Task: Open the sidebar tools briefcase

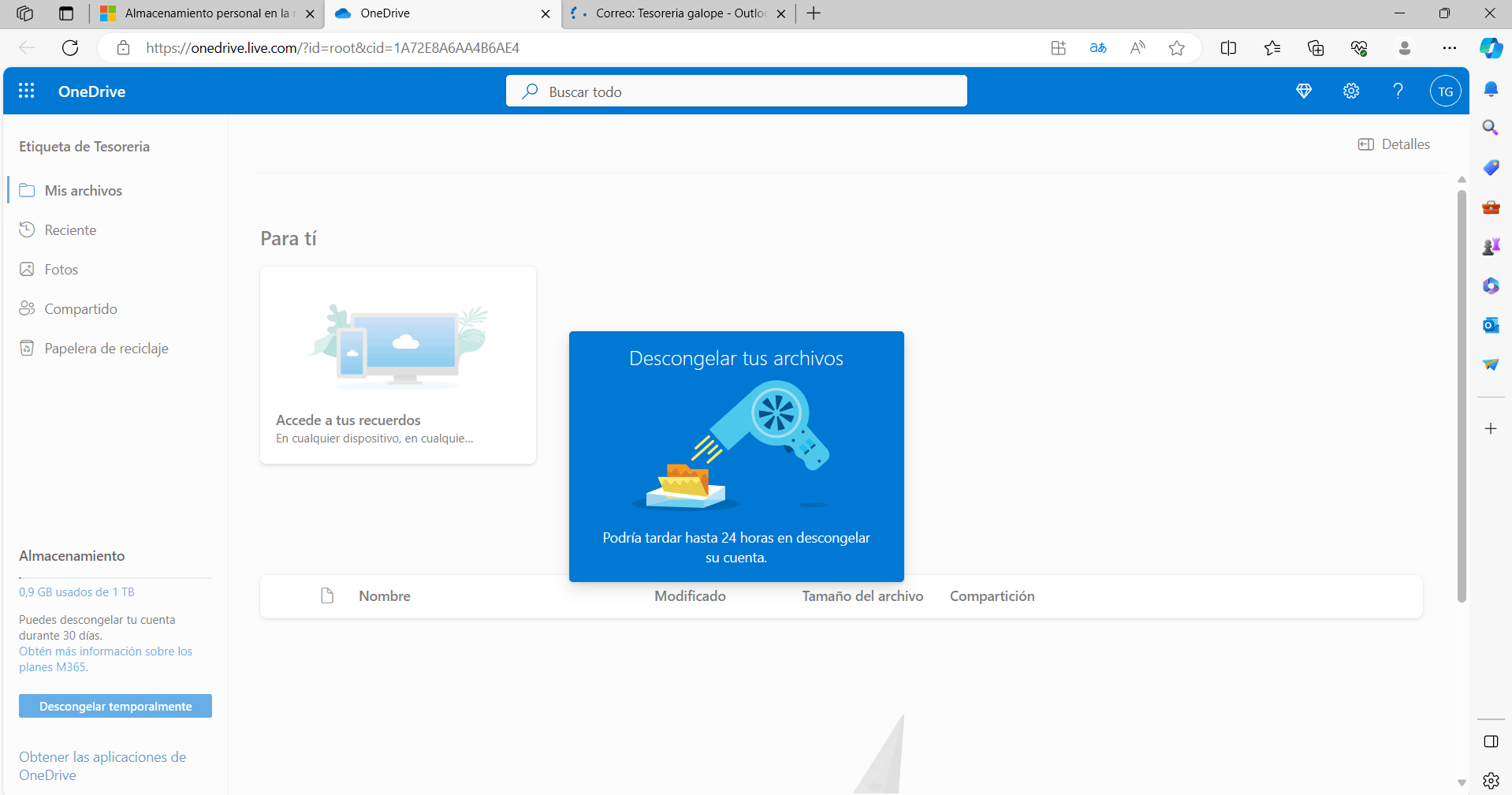Action: tap(1491, 207)
